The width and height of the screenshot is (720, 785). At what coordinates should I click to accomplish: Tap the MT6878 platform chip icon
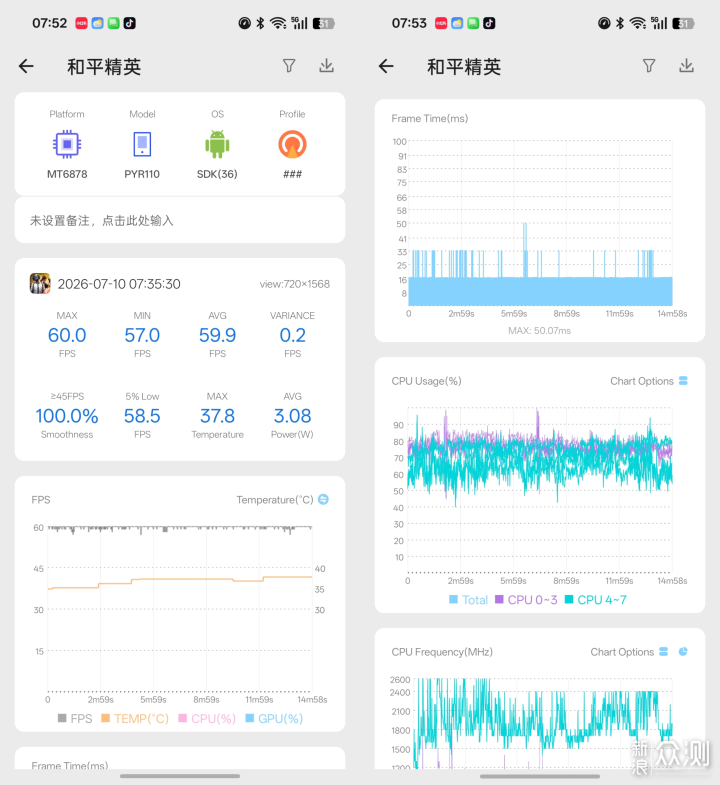click(67, 144)
